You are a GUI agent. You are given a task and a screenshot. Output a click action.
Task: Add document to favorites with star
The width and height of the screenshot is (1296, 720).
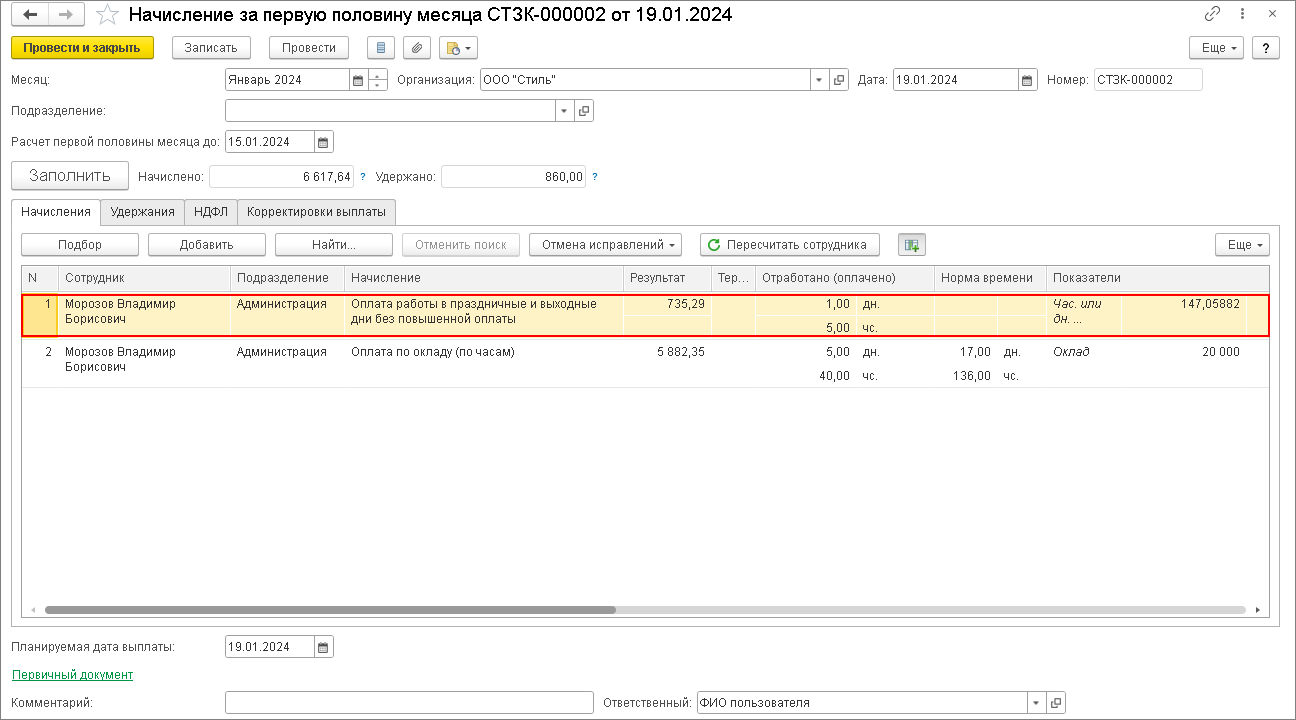[x=107, y=15]
